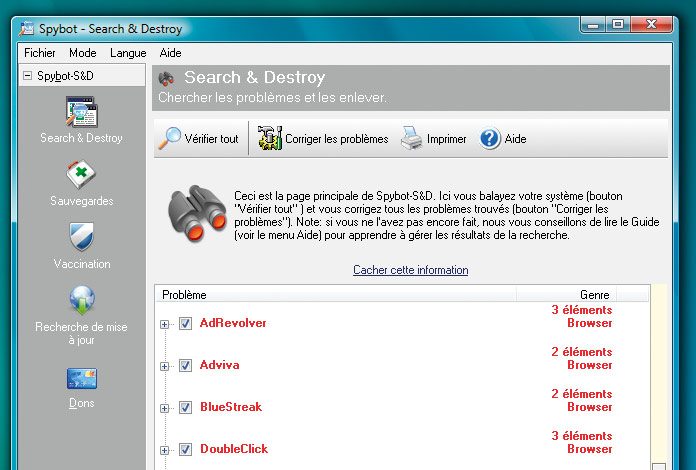
Task: Select the AdRevolver problem name
Action: (x=233, y=323)
